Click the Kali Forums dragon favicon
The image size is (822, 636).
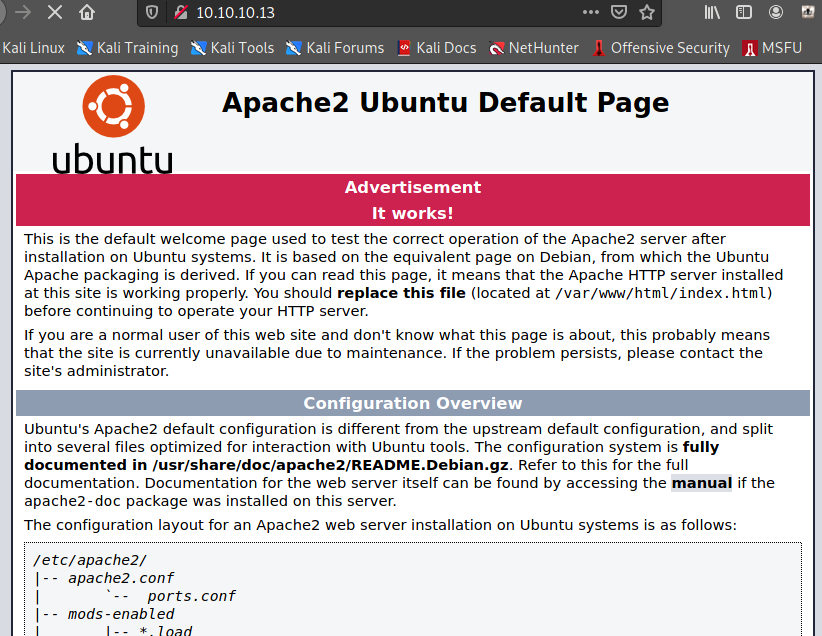tap(294, 48)
